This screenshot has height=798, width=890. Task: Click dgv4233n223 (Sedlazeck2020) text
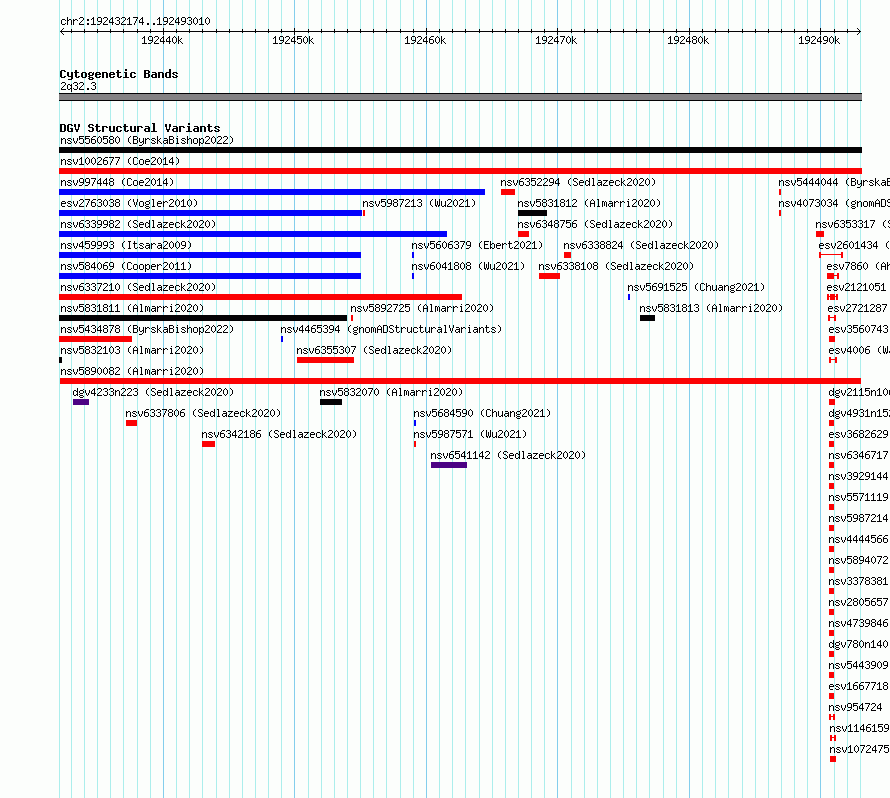pyautogui.click(x=153, y=392)
